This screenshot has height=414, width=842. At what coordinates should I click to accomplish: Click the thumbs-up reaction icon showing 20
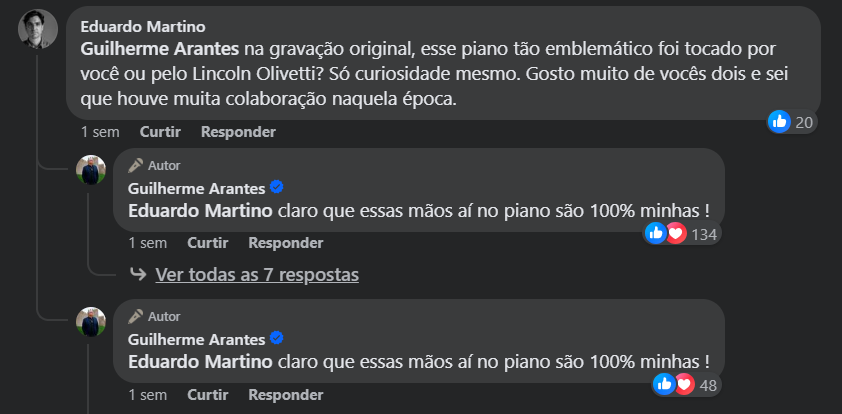click(779, 122)
